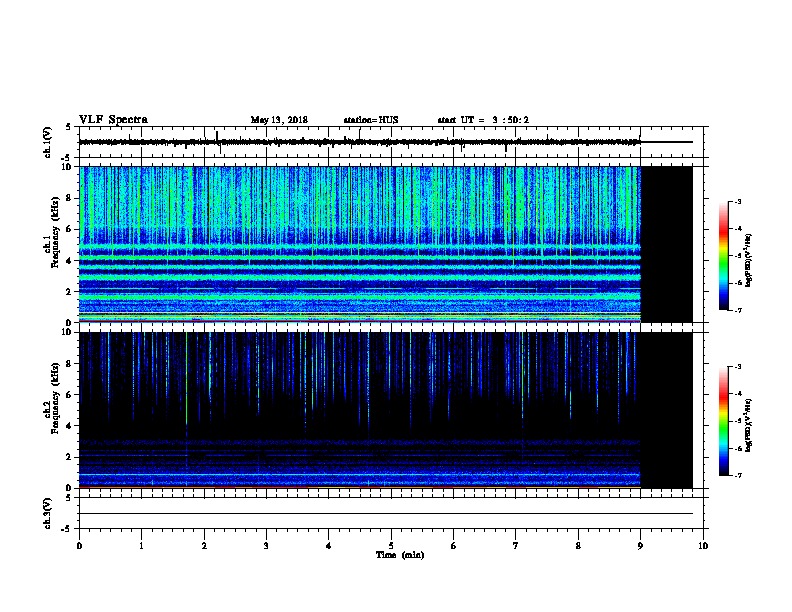Click the 'ch.3(V)' axis label
The width and height of the screenshot is (792, 612).
48,513
